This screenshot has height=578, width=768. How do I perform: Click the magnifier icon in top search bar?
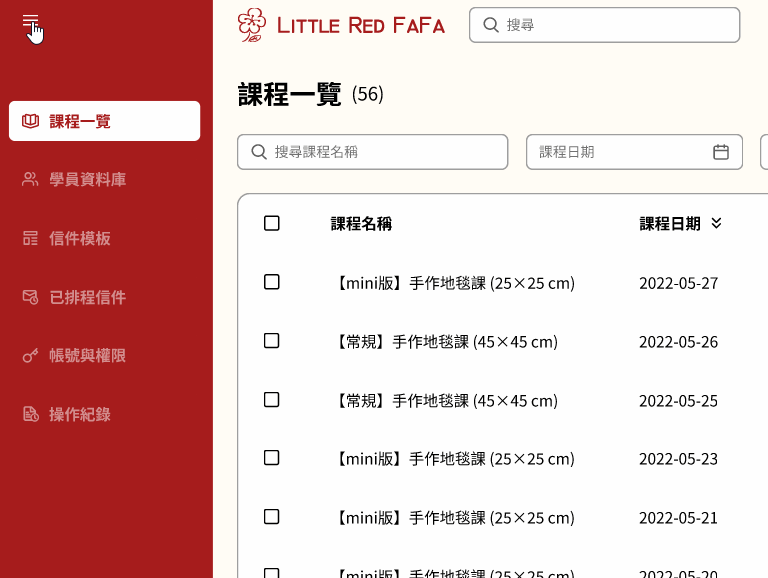click(491, 25)
